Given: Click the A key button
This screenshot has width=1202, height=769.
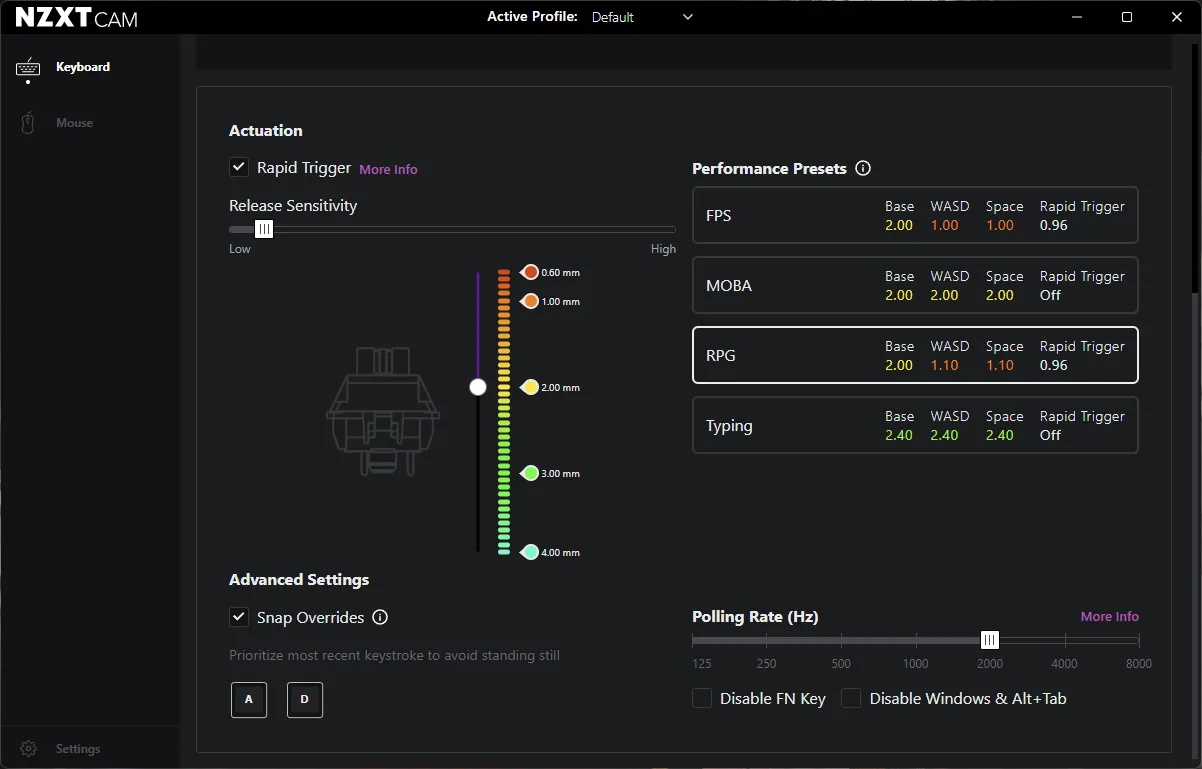Looking at the screenshot, I should pos(249,700).
